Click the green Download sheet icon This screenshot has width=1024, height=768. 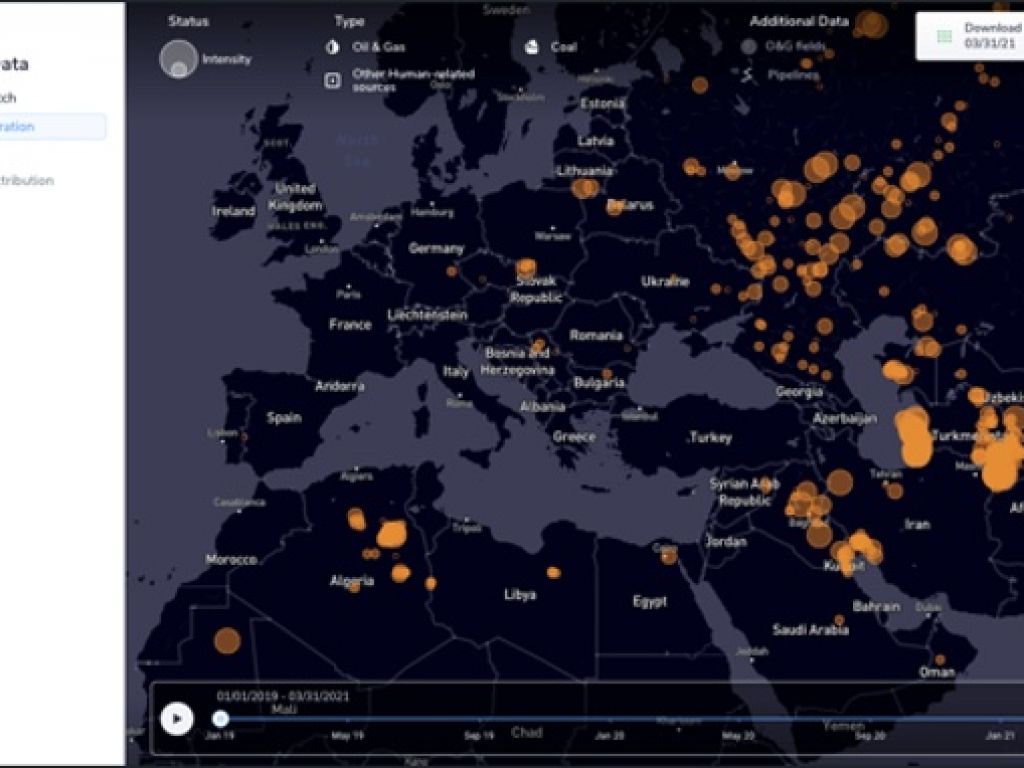pos(944,37)
